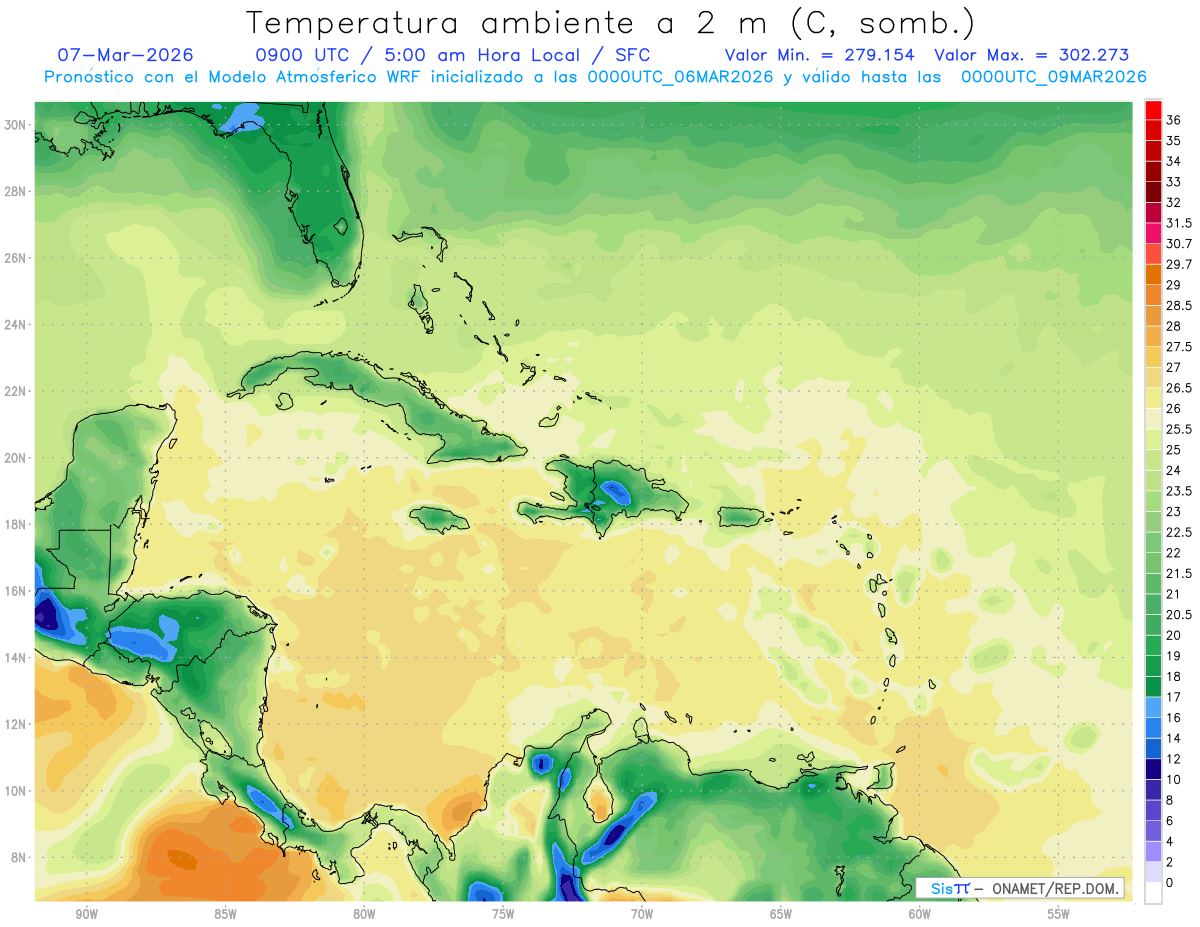Select the "Valor Min. = 279.154" readout
The width and height of the screenshot is (1200, 927).
pyautogui.click(x=822, y=55)
